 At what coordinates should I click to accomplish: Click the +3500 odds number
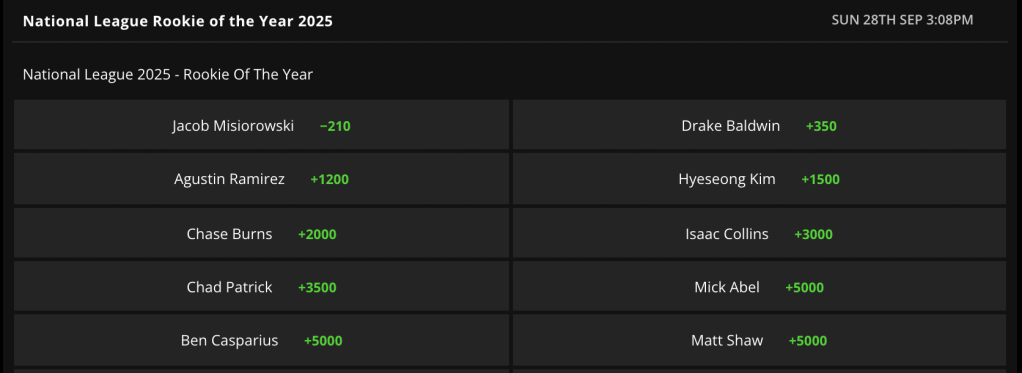tap(317, 288)
